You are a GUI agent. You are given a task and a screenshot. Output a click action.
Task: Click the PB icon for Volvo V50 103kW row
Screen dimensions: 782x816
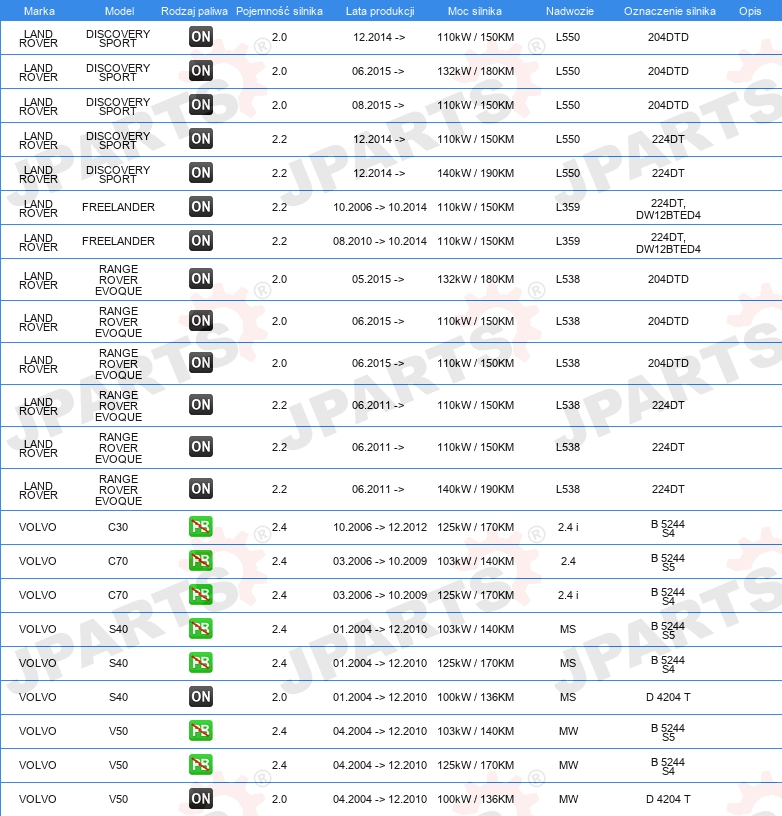tap(201, 731)
